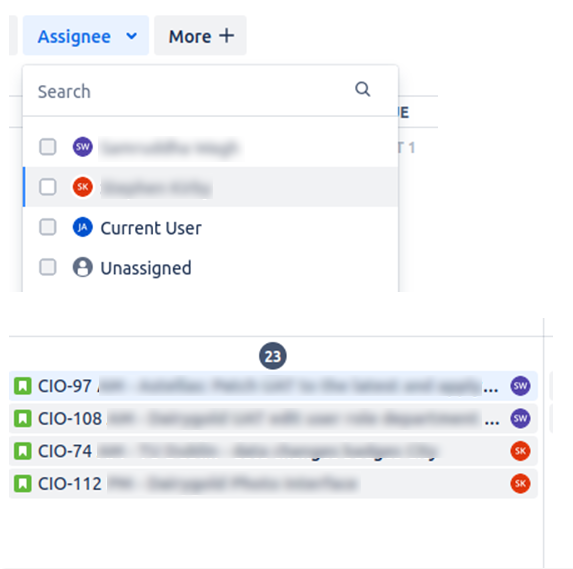Open the More + filter menu
This screenshot has width=573, height=569.
[200, 36]
